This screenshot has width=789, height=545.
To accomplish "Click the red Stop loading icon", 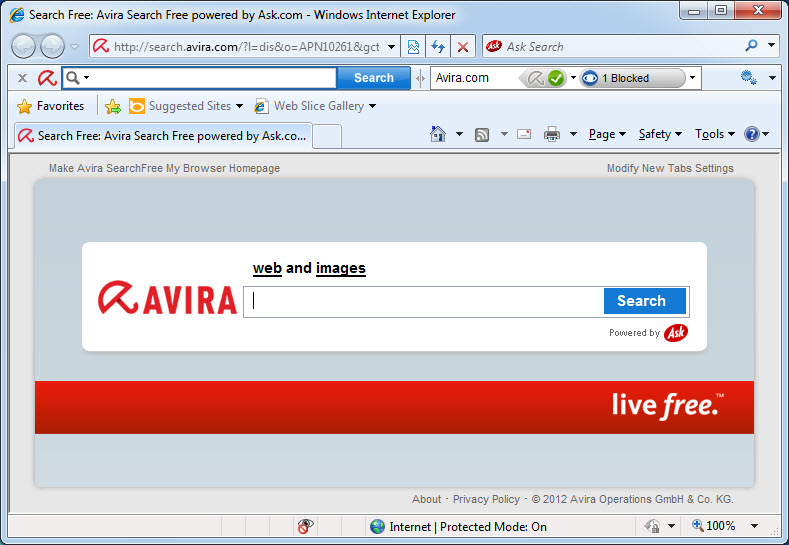I will (x=463, y=47).
